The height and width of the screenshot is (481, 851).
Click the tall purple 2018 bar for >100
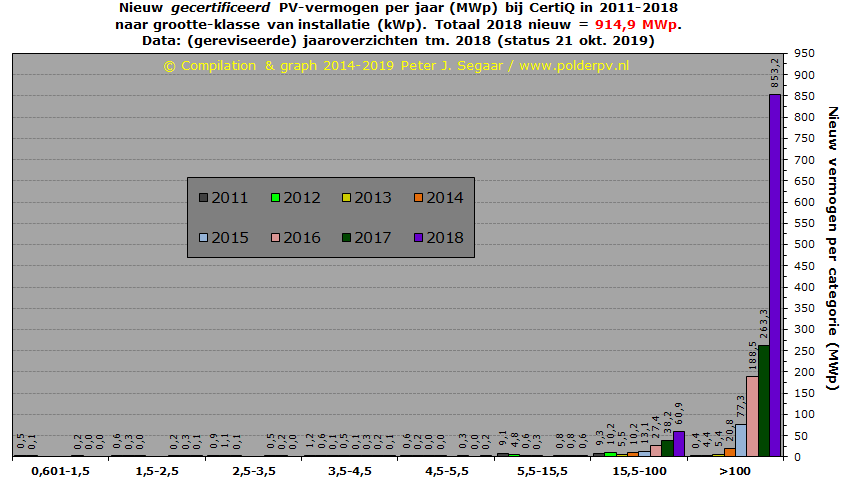[x=775, y=275]
